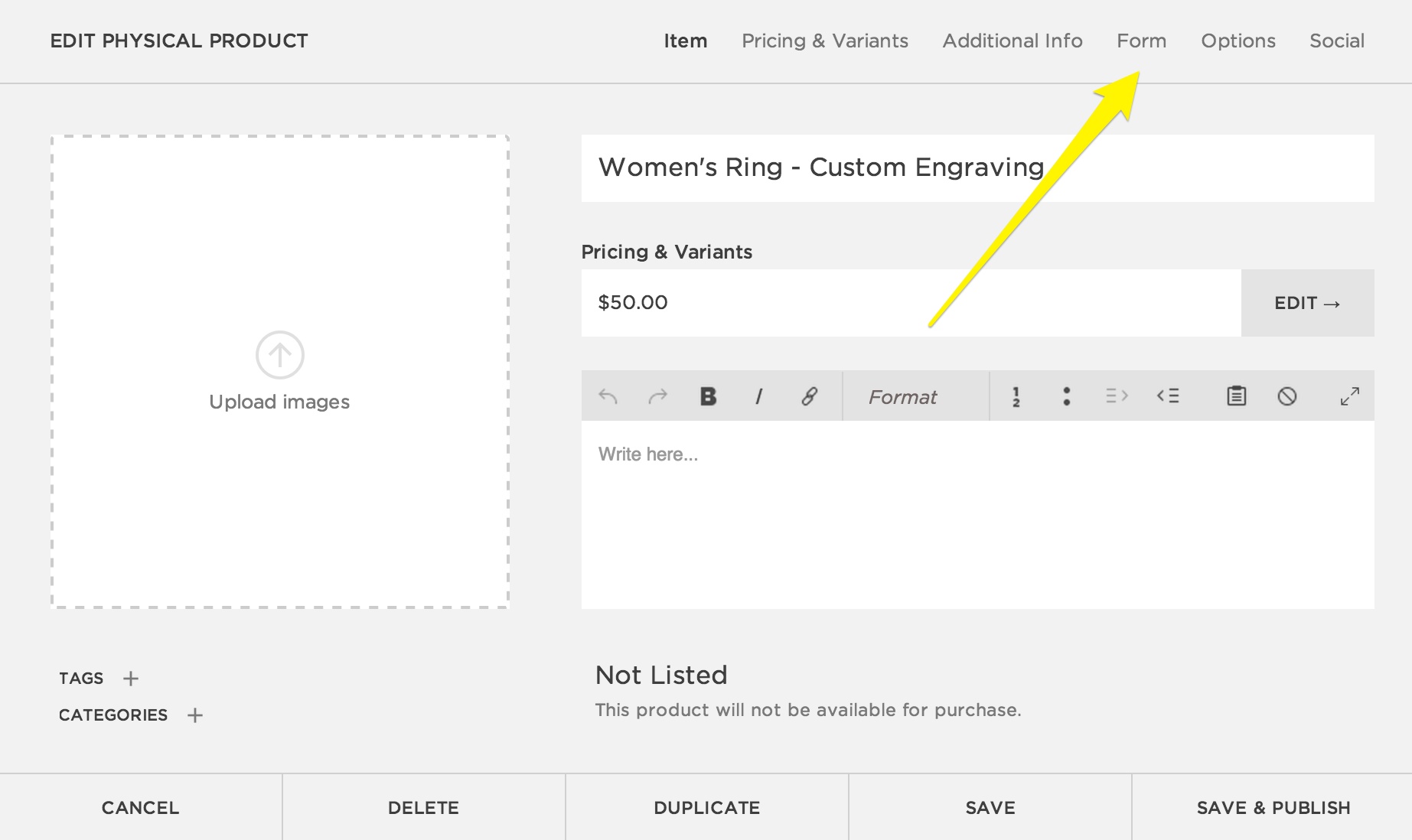Create a bulleted list
The width and height of the screenshot is (1412, 840).
point(1066,396)
